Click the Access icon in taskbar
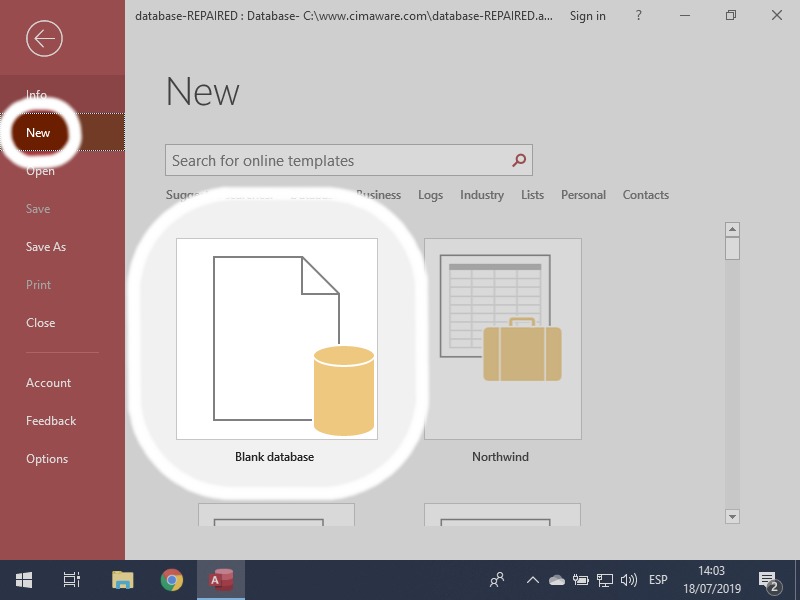 pyautogui.click(x=220, y=580)
